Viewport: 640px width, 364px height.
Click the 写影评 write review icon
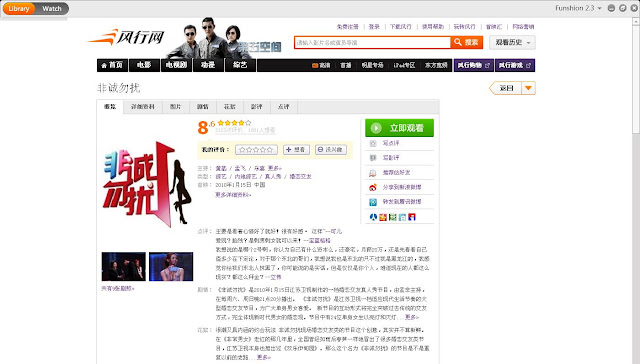pos(373,158)
